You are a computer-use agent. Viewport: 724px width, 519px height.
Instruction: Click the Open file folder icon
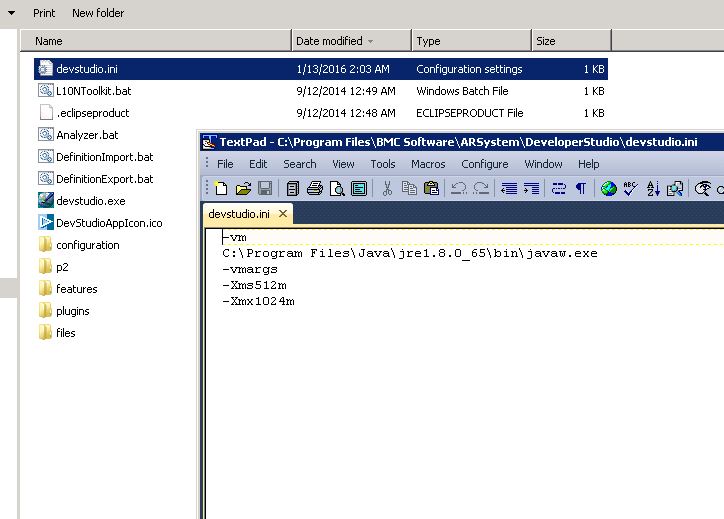(x=243, y=188)
